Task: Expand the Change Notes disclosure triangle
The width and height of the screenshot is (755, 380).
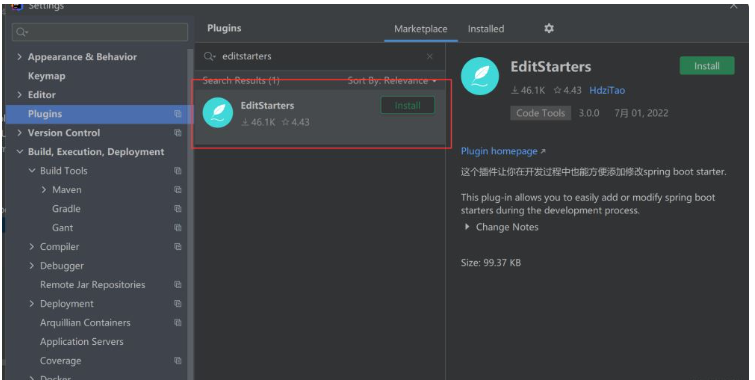Action: (x=467, y=227)
